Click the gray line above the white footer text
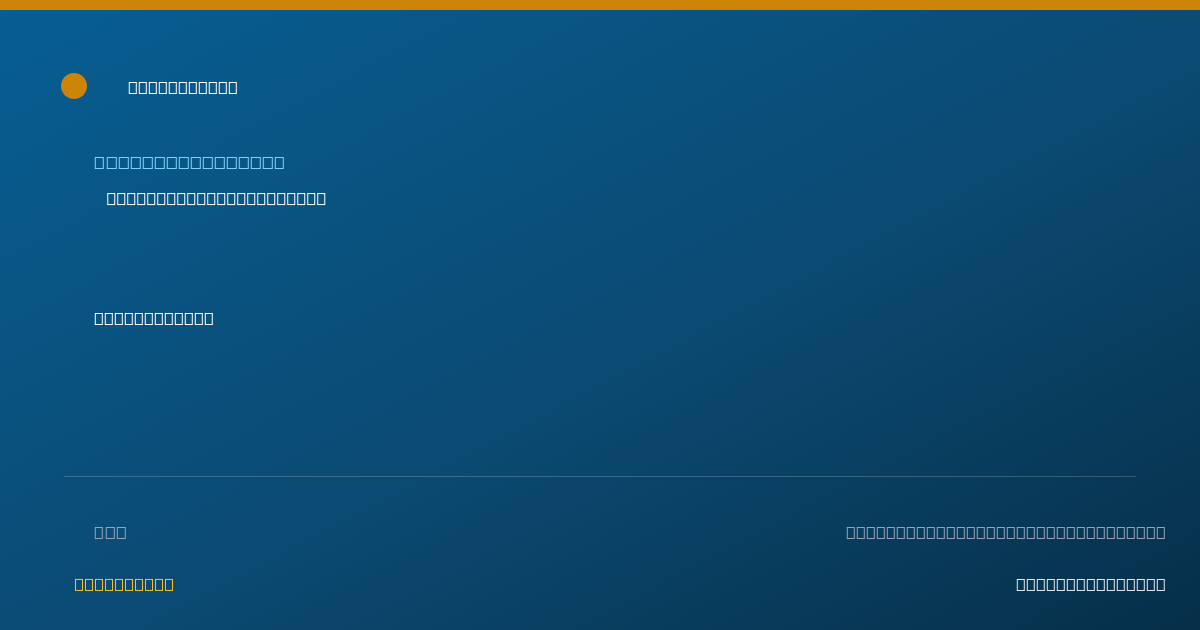Screen dimensions: 1200x630 [x=1005, y=532]
